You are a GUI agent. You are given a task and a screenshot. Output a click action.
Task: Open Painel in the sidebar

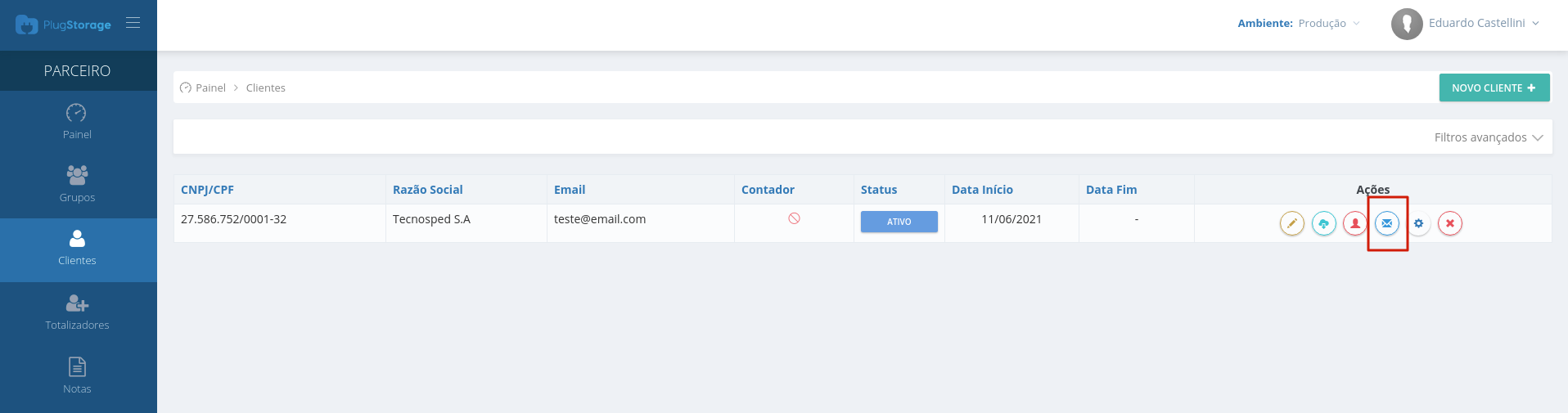point(77,122)
